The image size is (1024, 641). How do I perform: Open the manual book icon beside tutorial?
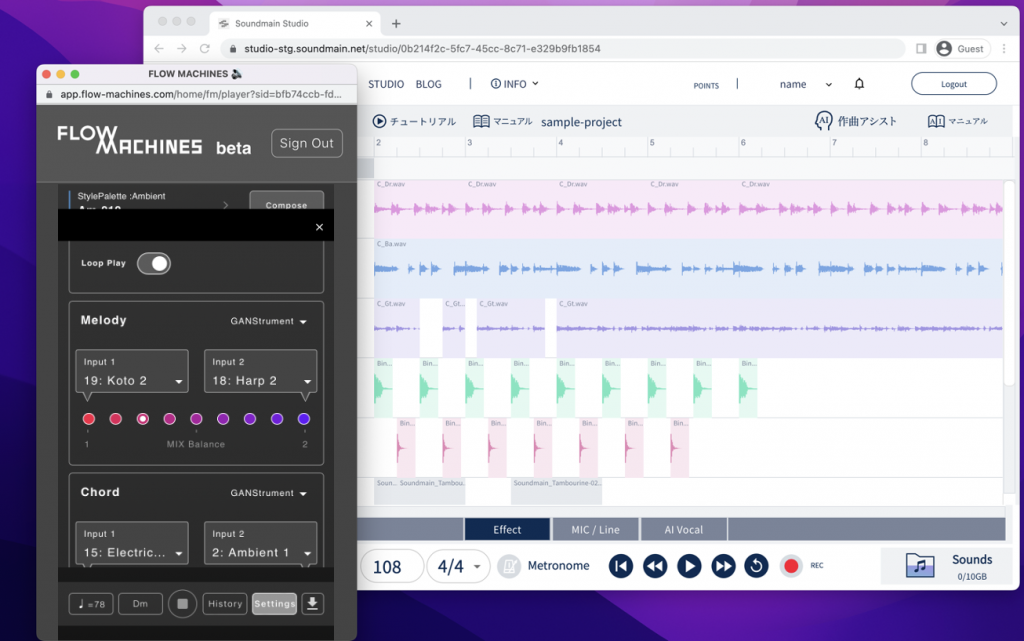[481, 121]
